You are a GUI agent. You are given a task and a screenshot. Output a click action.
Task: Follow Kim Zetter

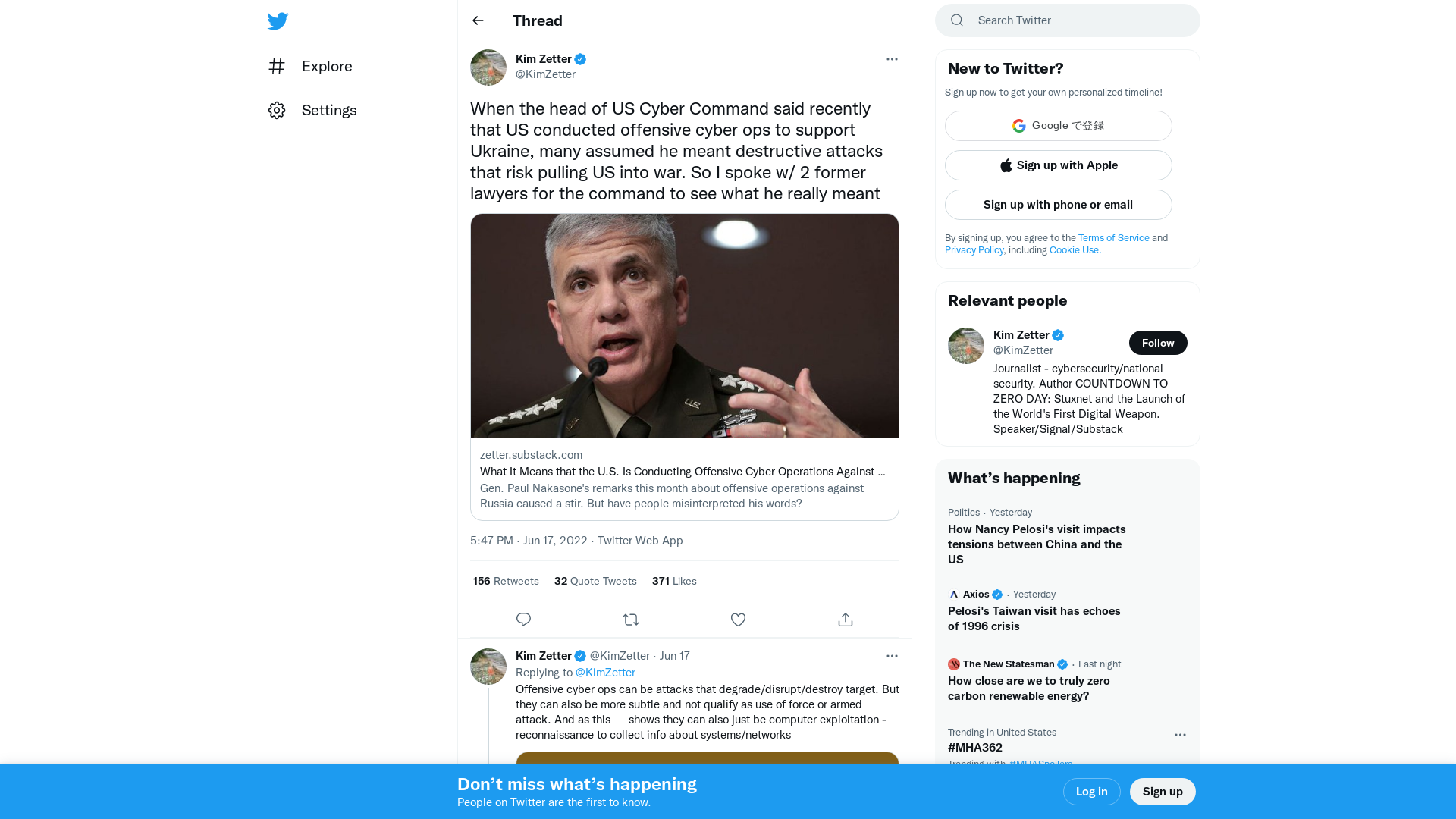pyautogui.click(x=1157, y=343)
